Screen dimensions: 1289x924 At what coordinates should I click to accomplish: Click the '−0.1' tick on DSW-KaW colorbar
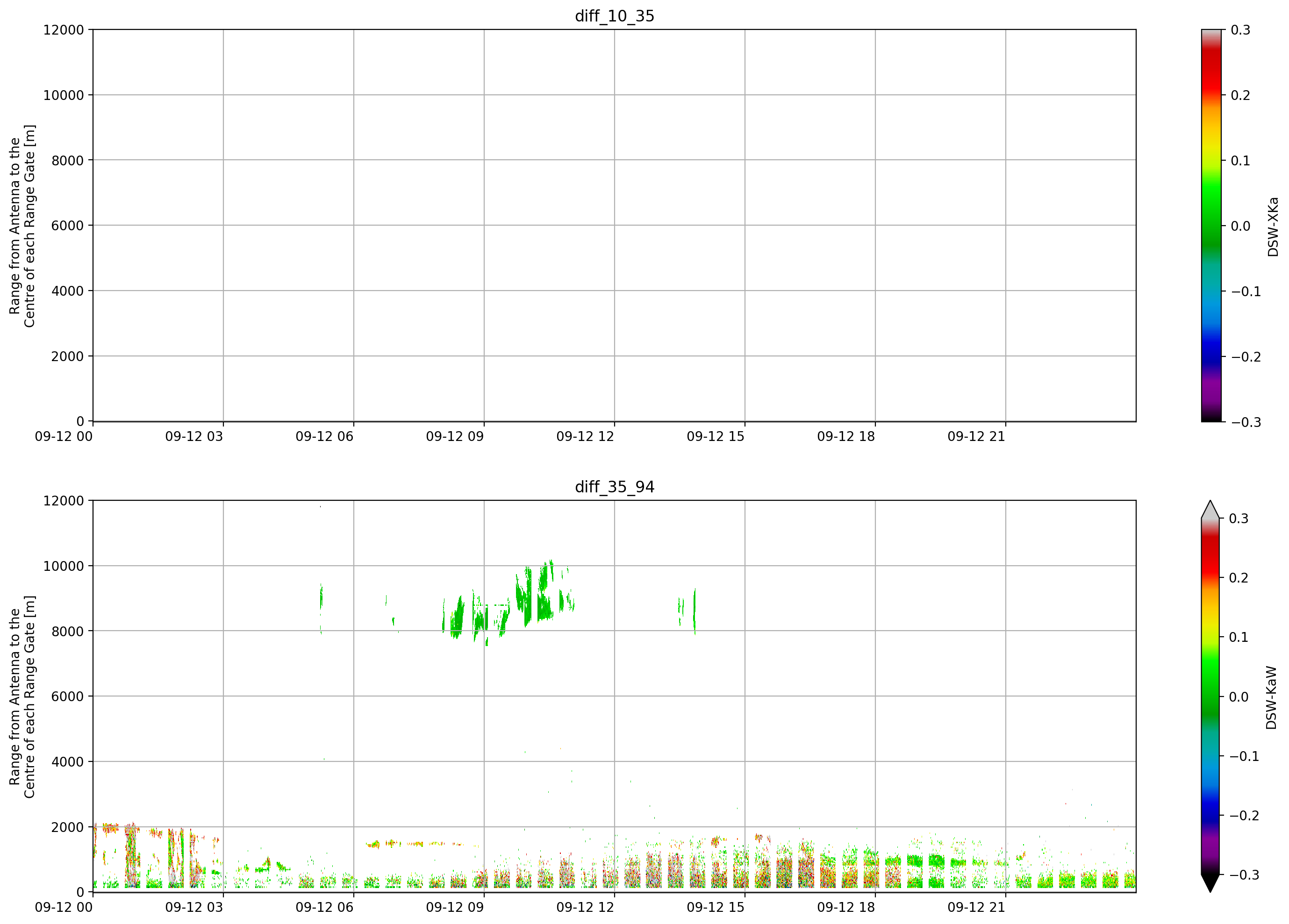pyautogui.click(x=1244, y=756)
